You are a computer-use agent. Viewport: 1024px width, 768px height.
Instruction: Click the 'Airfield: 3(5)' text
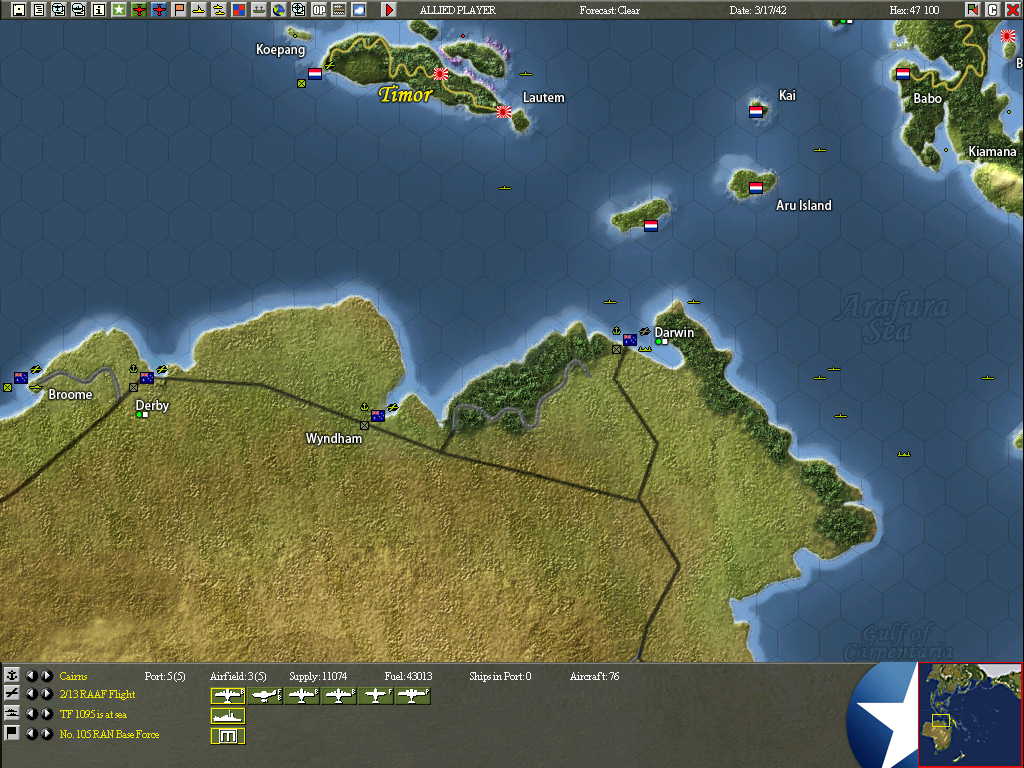[x=238, y=676]
